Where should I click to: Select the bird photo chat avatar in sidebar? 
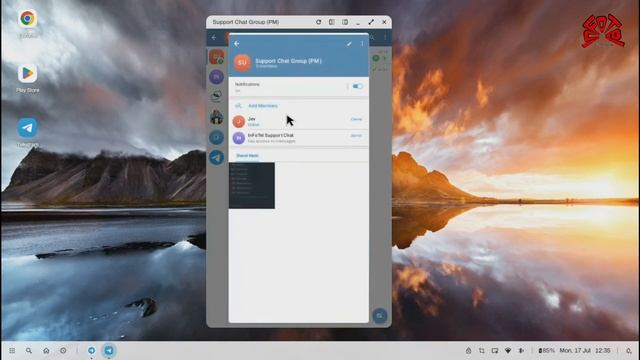216,97
